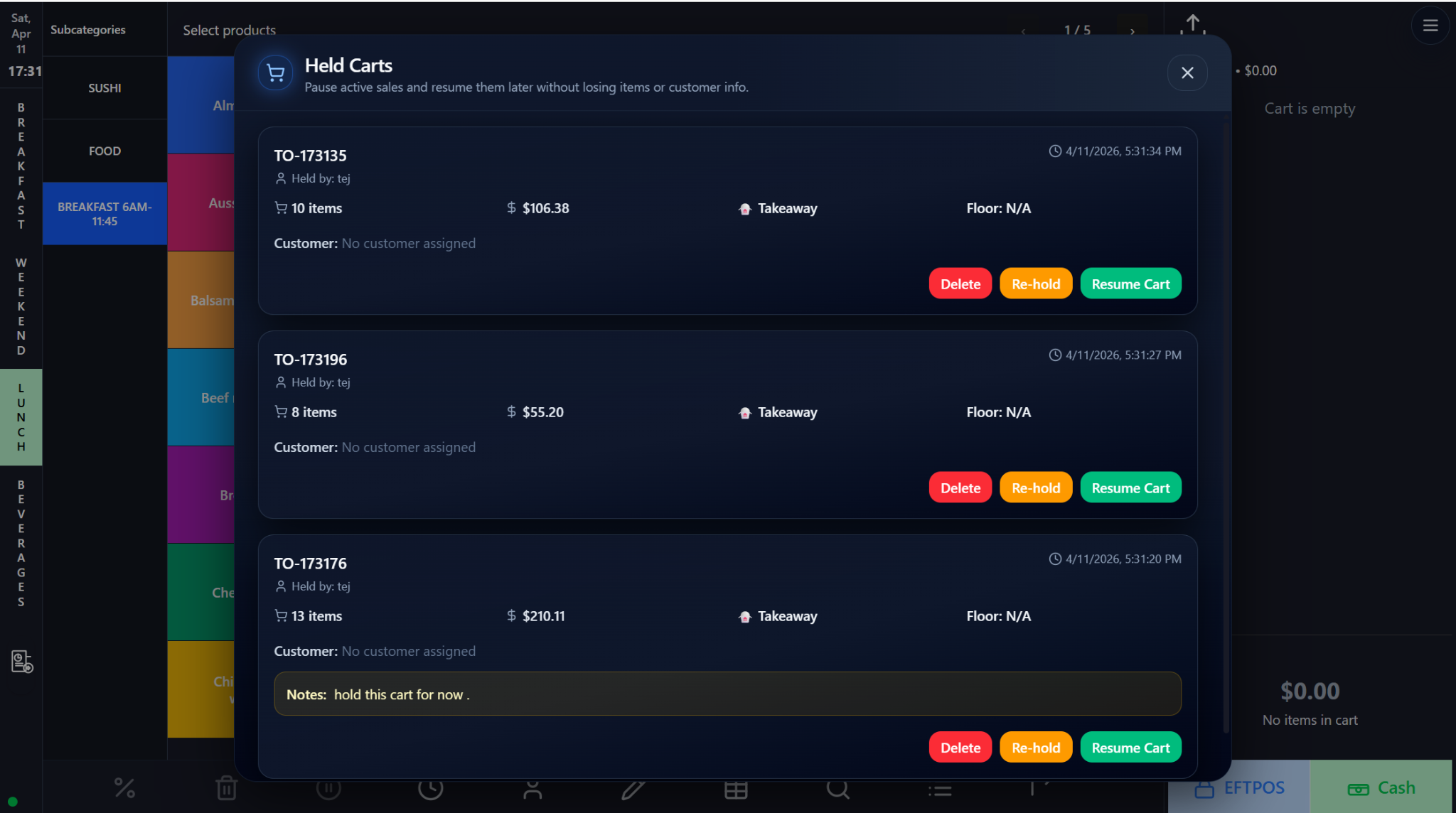Click the pencil edit icon
The width and height of the screenshot is (1456, 813).
click(x=633, y=789)
